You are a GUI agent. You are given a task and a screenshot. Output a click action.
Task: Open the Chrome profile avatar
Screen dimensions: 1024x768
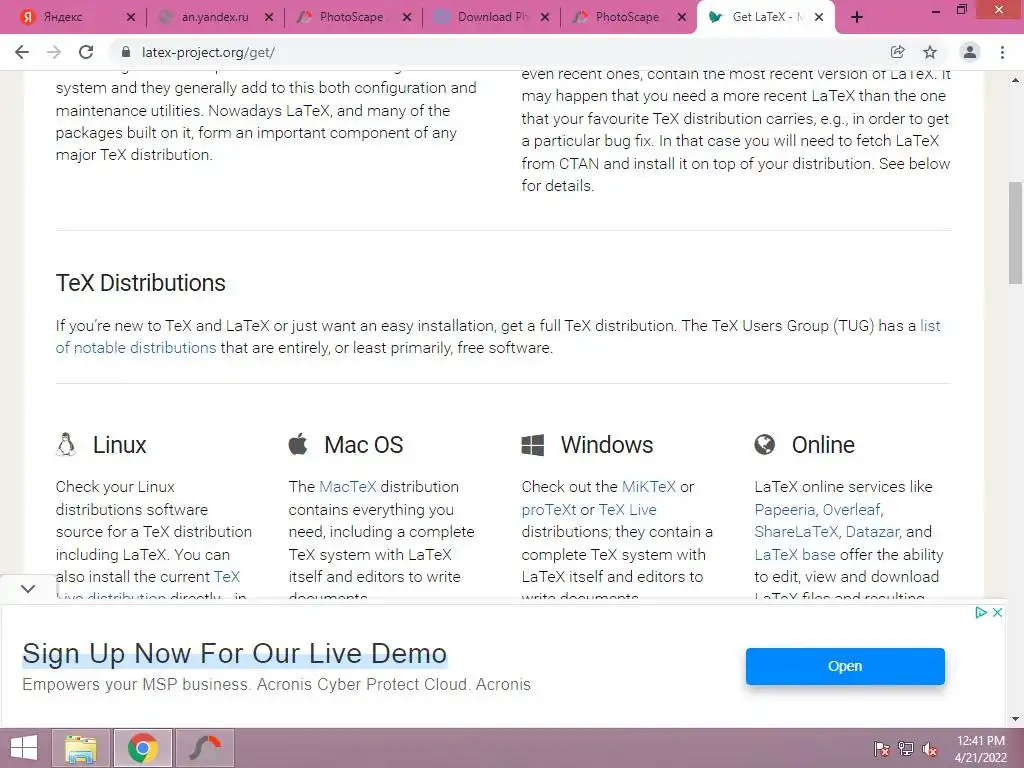tap(970, 52)
